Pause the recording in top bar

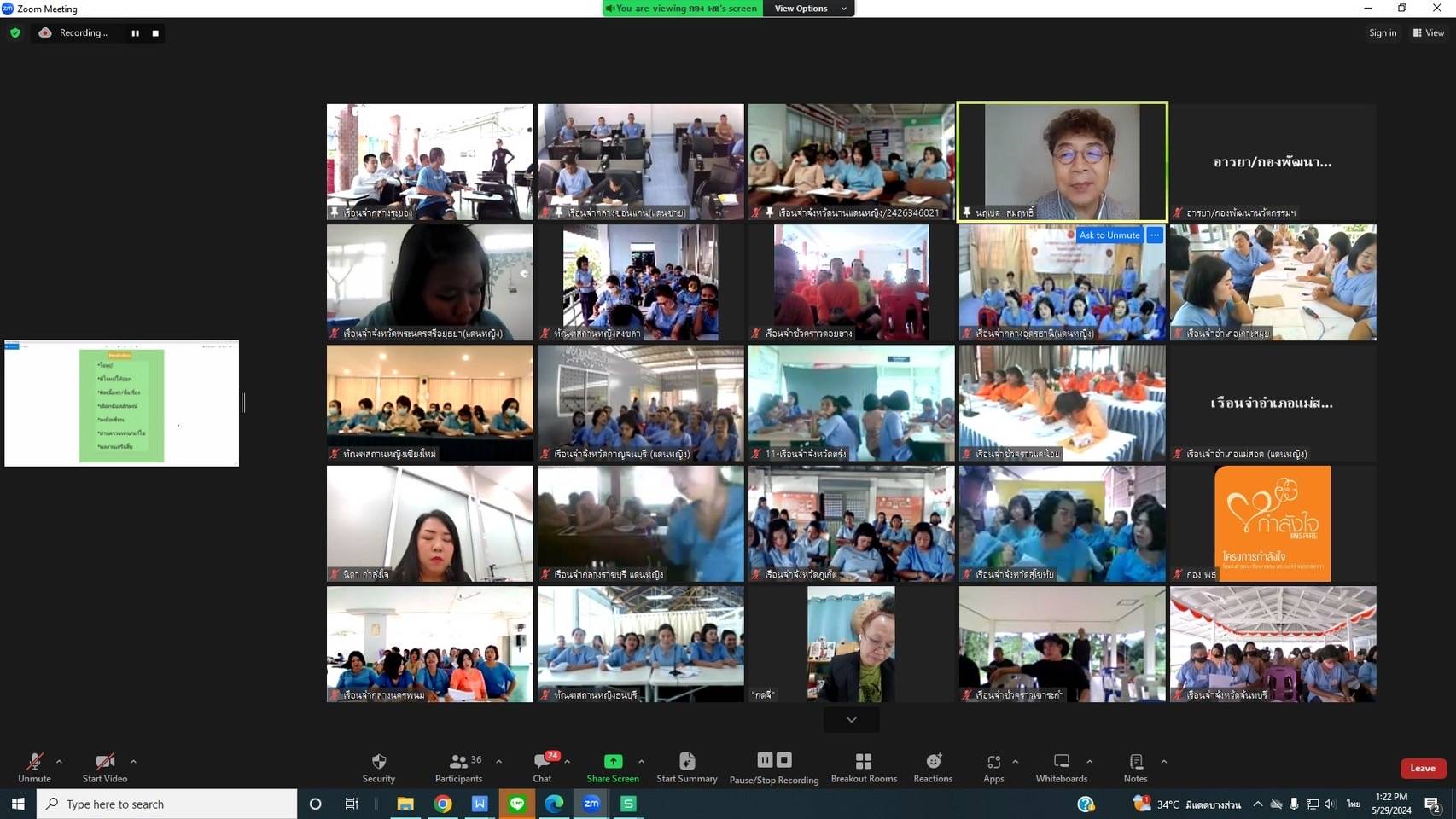pyautogui.click(x=135, y=33)
